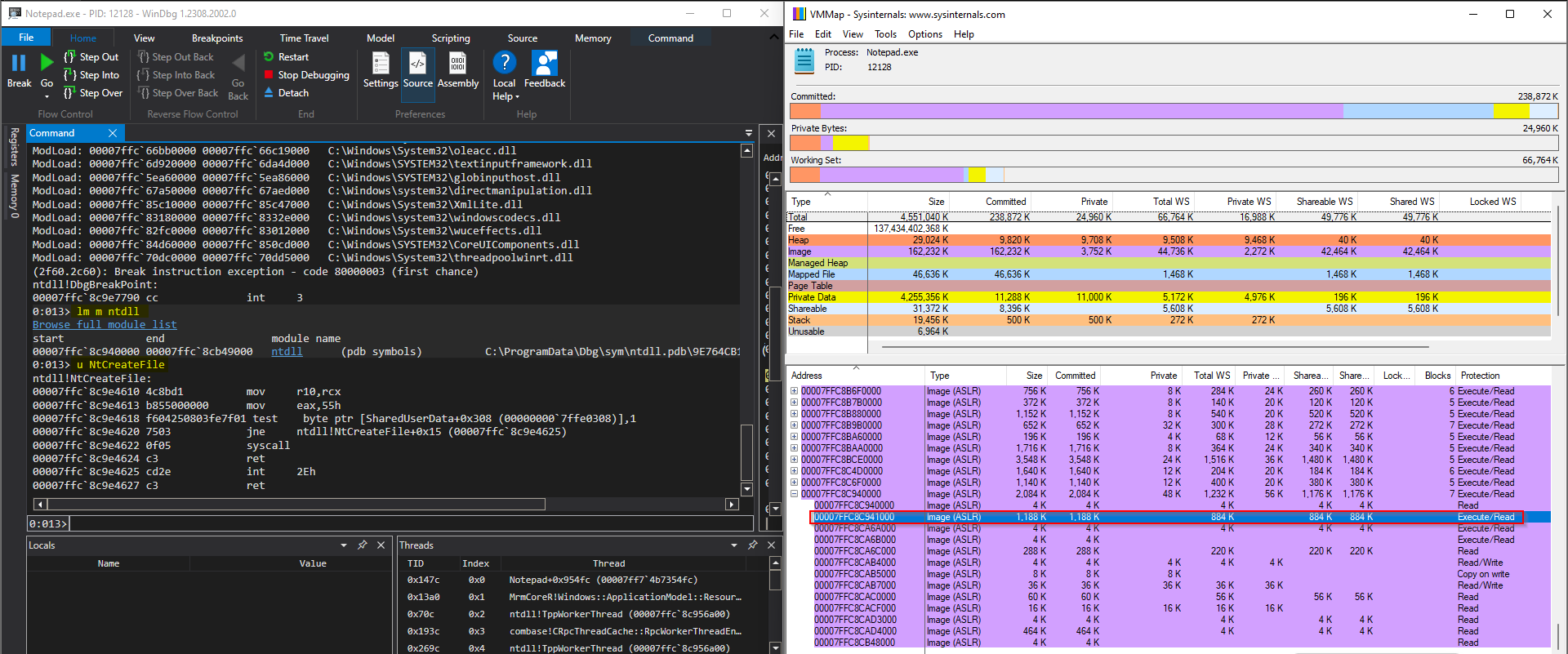Viewport: 1568px width, 654px height.
Task: Switch to the Breakpoints ribbon tab
Action: point(217,38)
